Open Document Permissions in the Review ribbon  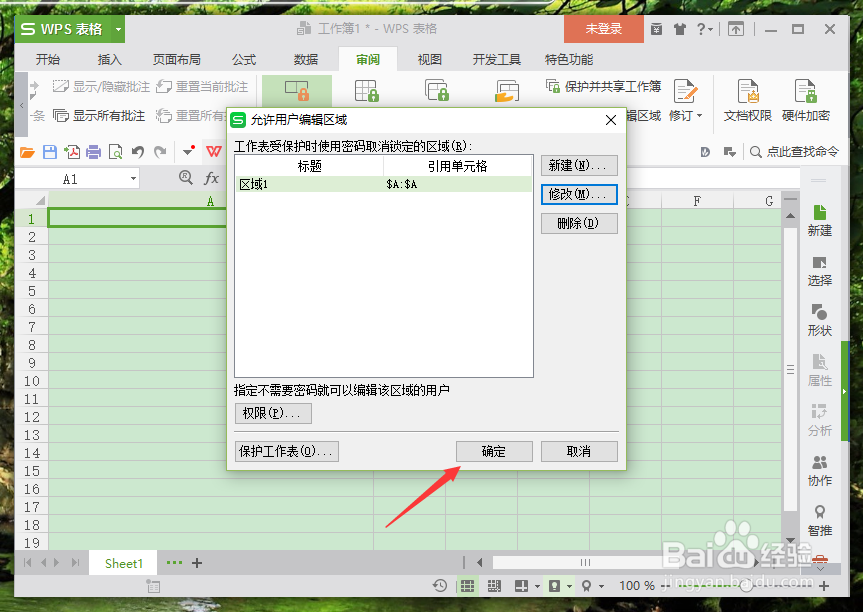tap(748, 95)
